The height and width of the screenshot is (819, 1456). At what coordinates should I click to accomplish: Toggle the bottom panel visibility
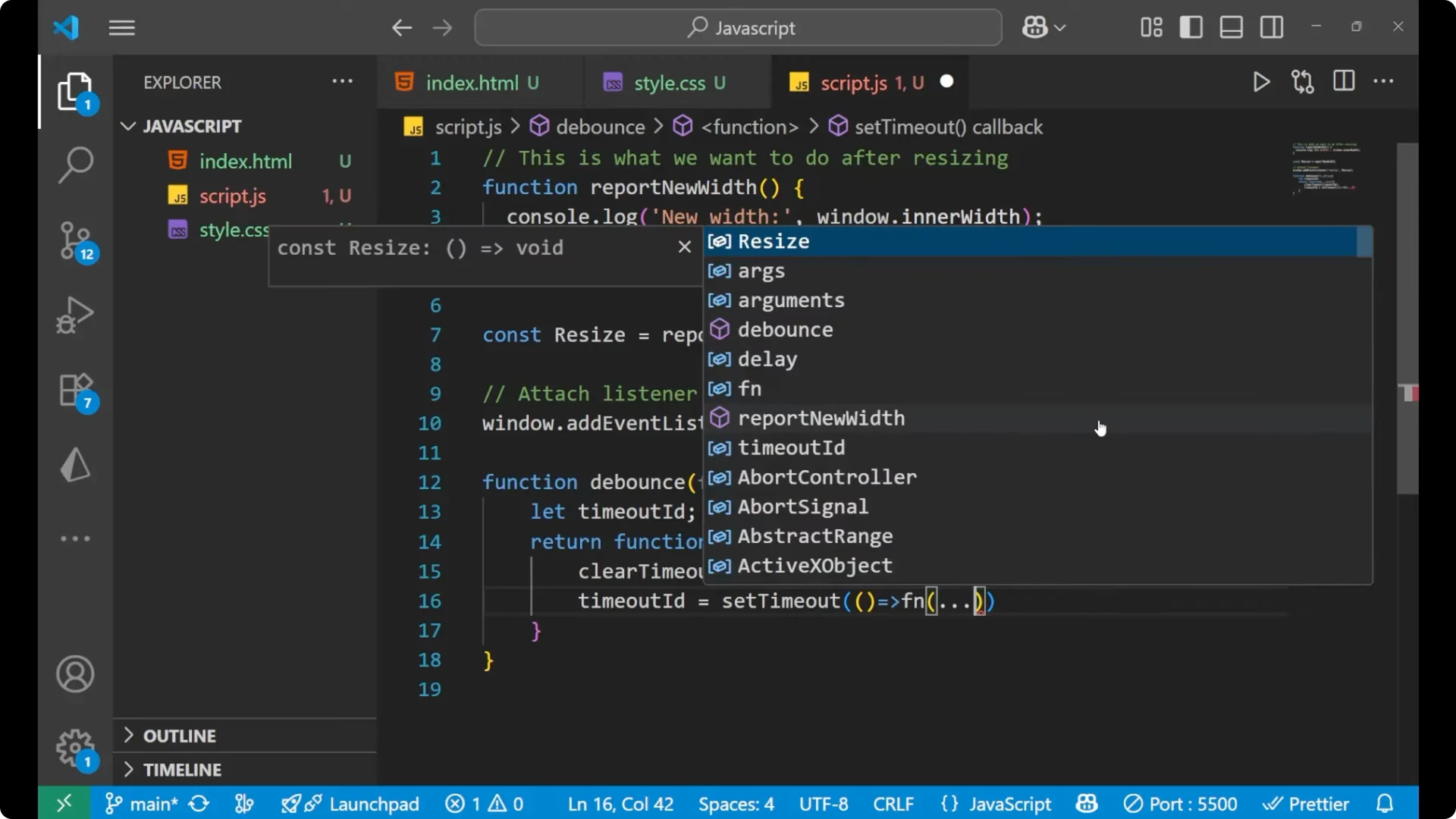[x=1230, y=27]
